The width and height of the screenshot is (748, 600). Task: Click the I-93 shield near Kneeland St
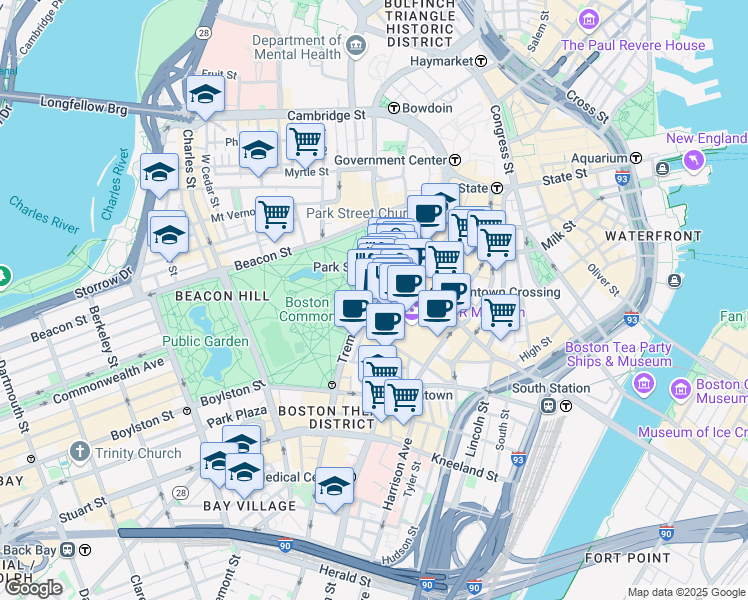click(x=518, y=459)
